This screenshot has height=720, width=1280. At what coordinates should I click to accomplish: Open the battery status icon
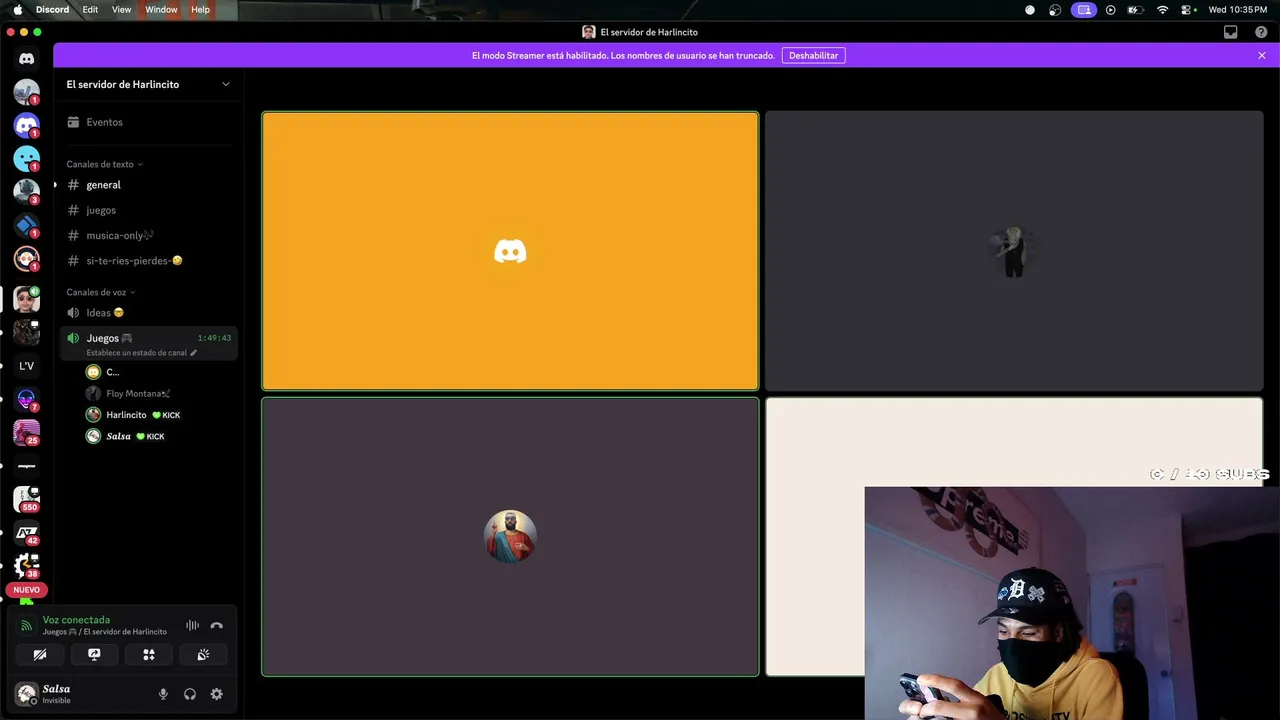(x=1135, y=10)
